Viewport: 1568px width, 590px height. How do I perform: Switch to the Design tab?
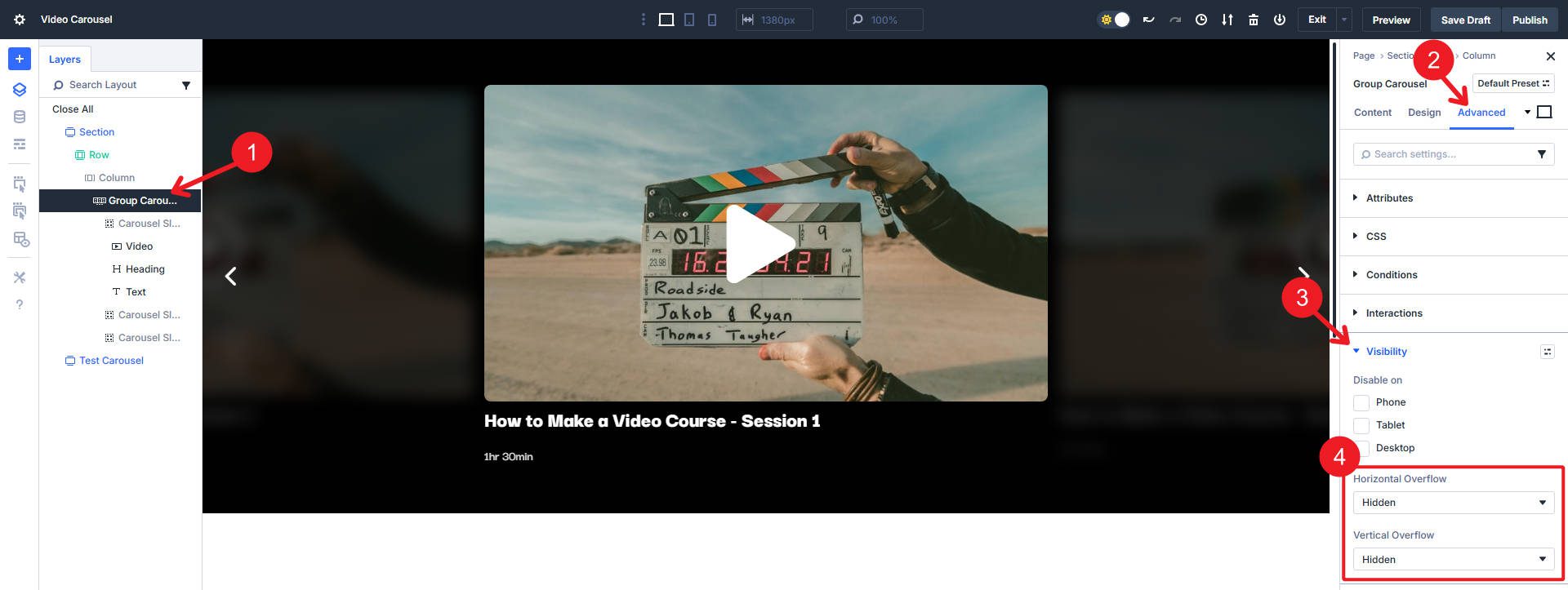1423,113
